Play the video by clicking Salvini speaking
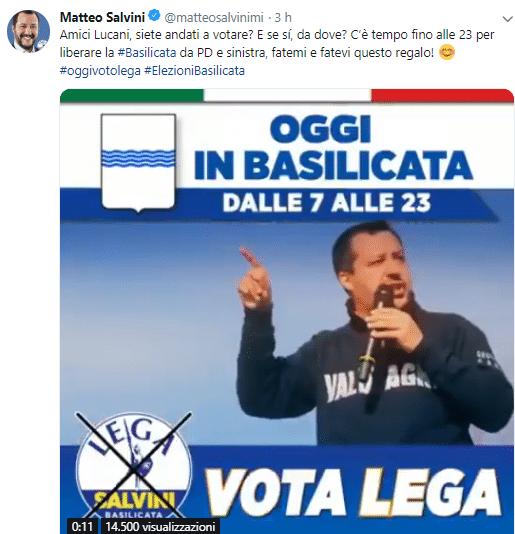 point(373,334)
